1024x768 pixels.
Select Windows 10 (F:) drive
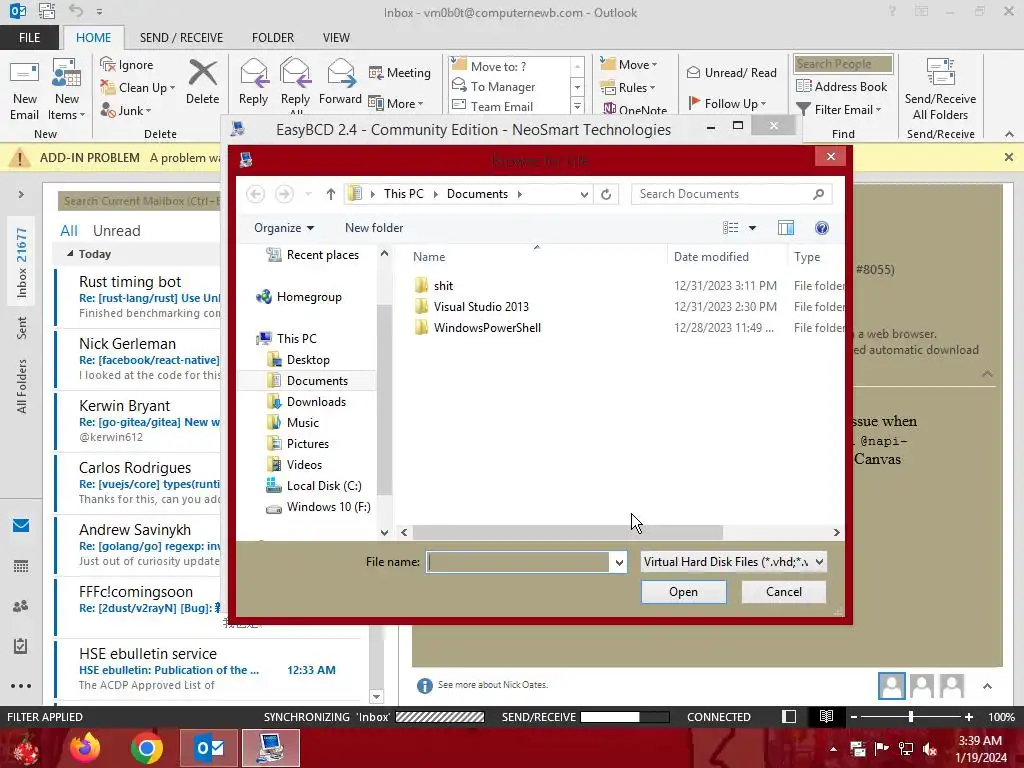328,507
